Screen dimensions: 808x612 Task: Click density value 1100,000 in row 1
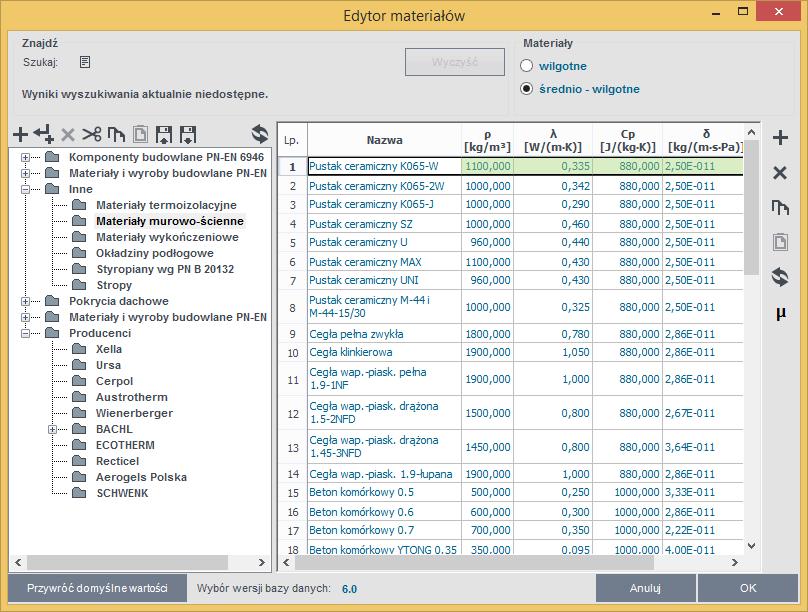(487, 166)
